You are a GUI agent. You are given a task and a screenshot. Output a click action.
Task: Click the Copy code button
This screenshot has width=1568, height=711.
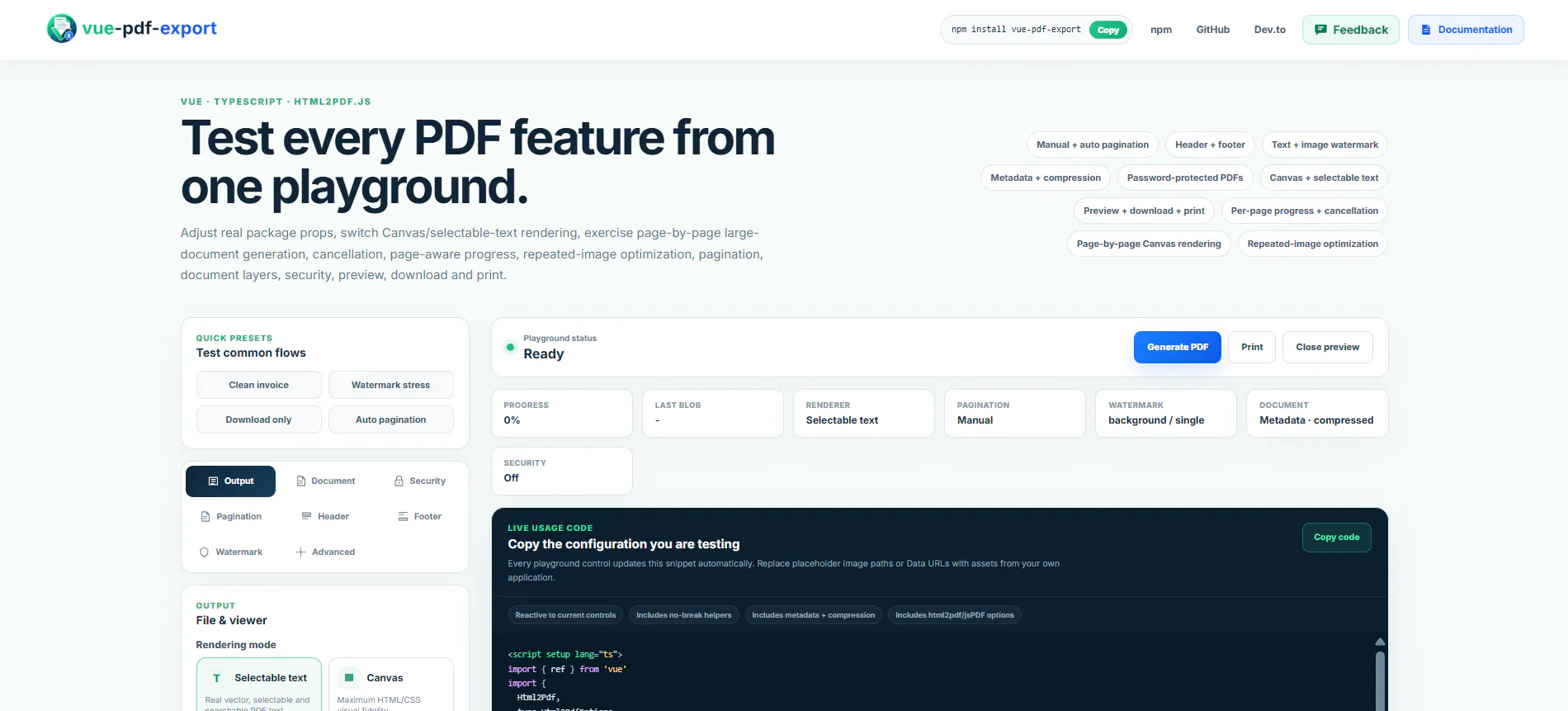(1337, 537)
